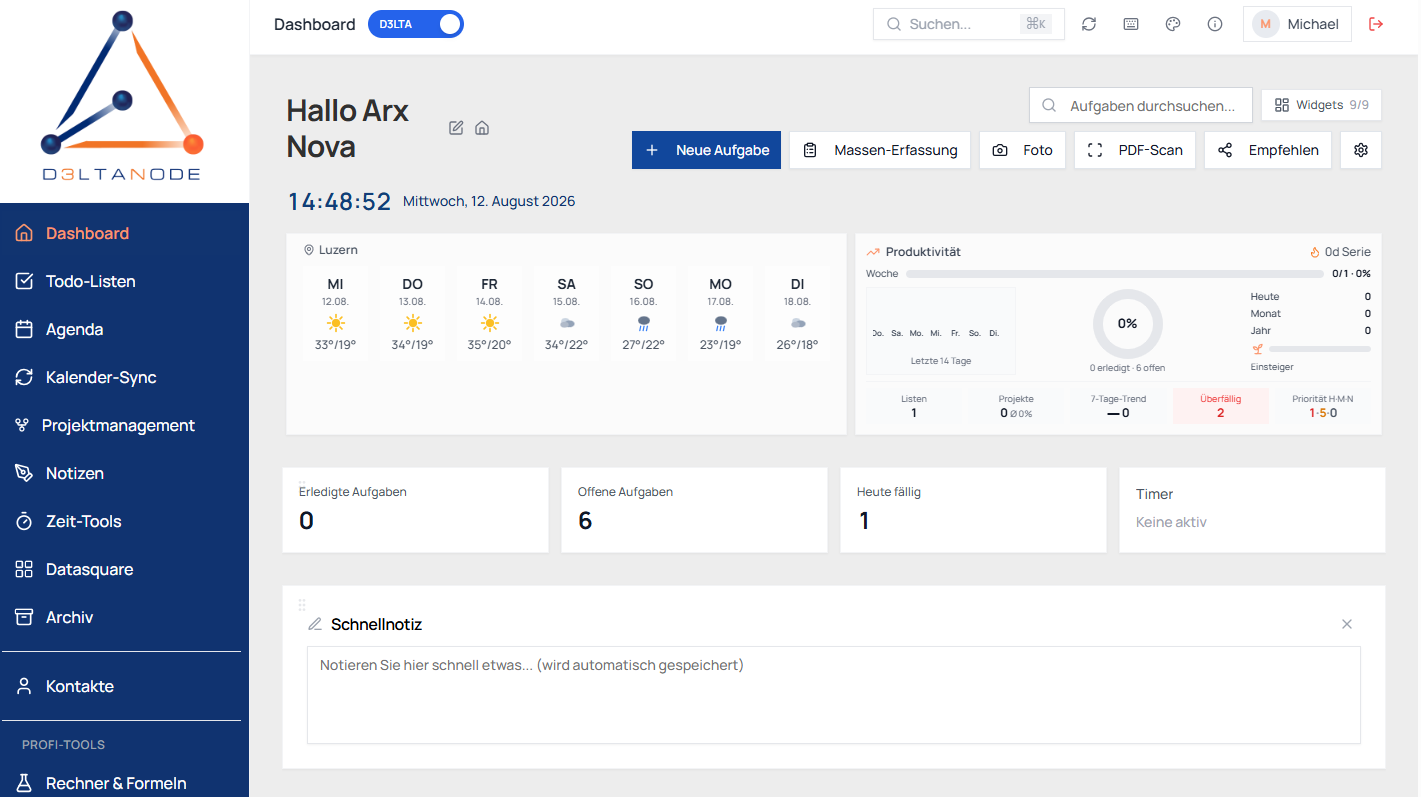
Task: Click the edit pencil beside Hallo Arx Nova
Action: pyautogui.click(x=456, y=128)
